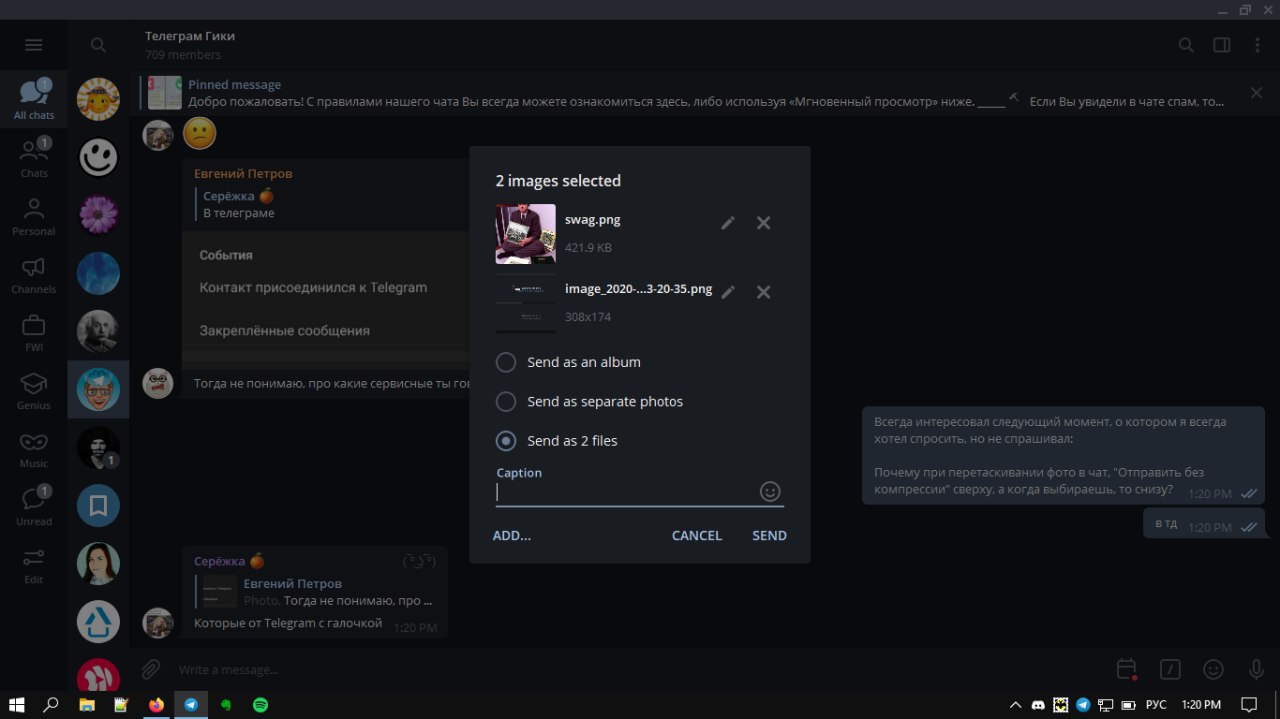Image resolution: width=1280 pixels, height=719 pixels.
Task: Open the woman portrait avatar chat
Action: coord(98,563)
